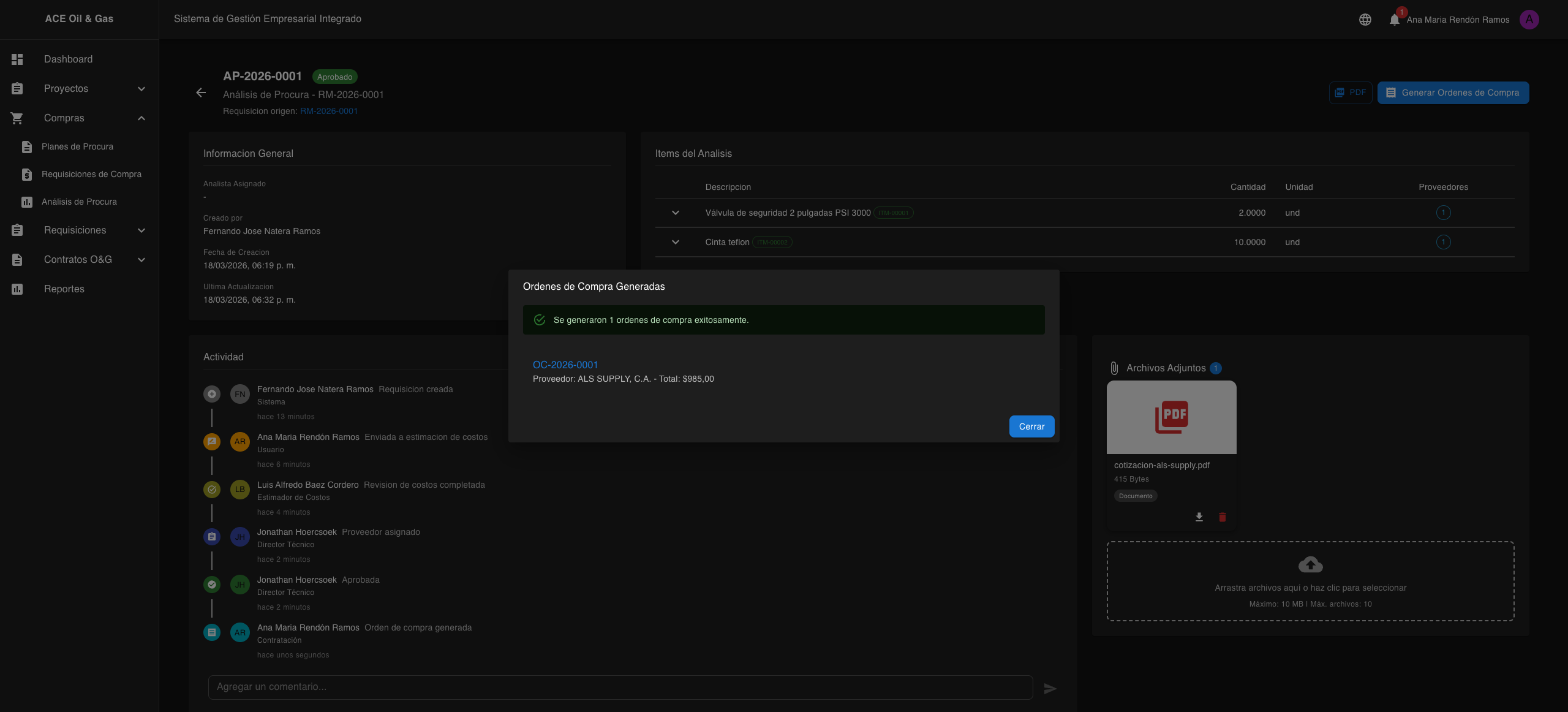
Task: Open the notifications bell
Action: click(x=1394, y=20)
